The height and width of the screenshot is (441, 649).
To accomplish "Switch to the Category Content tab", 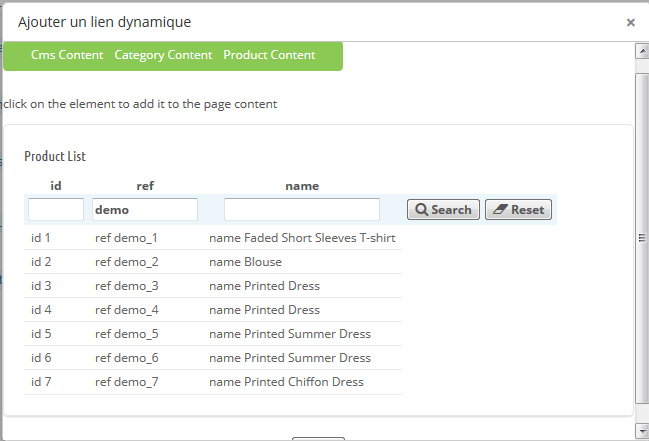I will 163,55.
